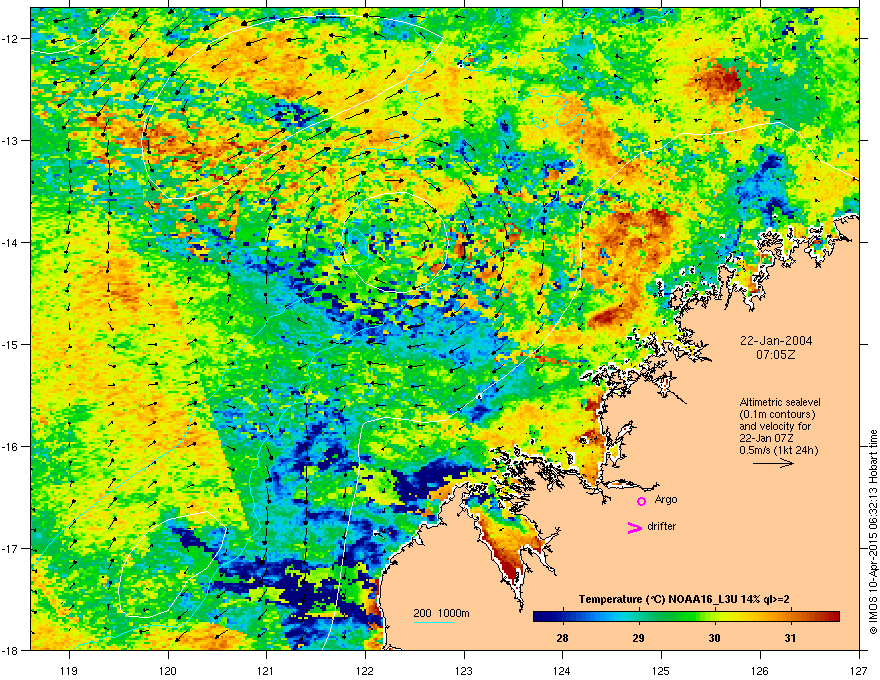Click the 'Altimetric sealevel' caption
The image size is (880, 680).
click(x=780, y=402)
